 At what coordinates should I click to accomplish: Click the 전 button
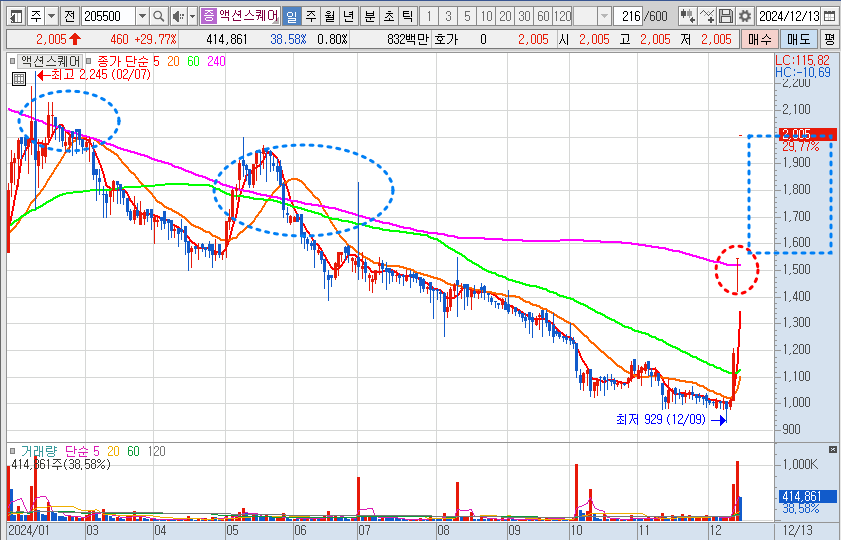pos(69,16)
